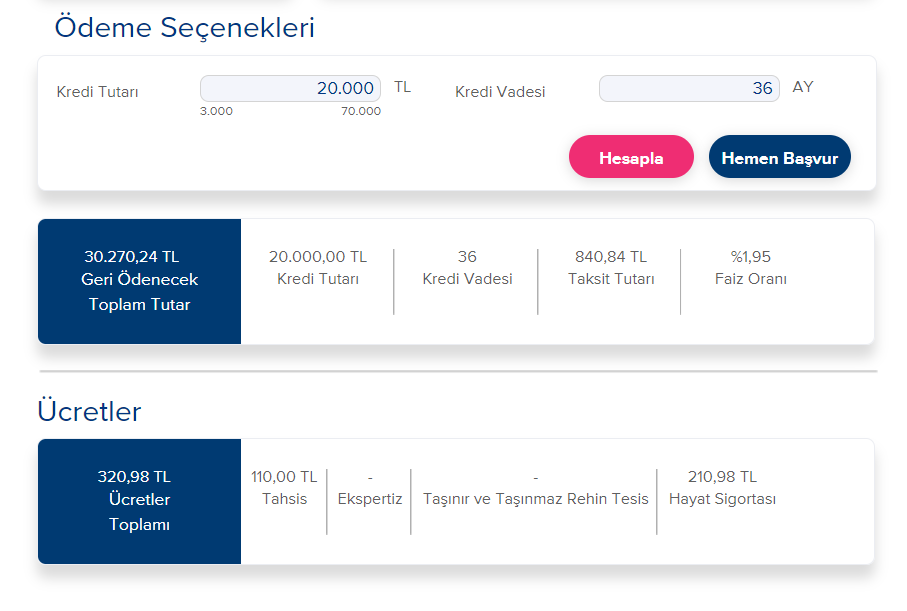The width and height of the screenshot is (907, 611).
Task: Select the Ekspertiz column
Action: [x=369, y=486]
